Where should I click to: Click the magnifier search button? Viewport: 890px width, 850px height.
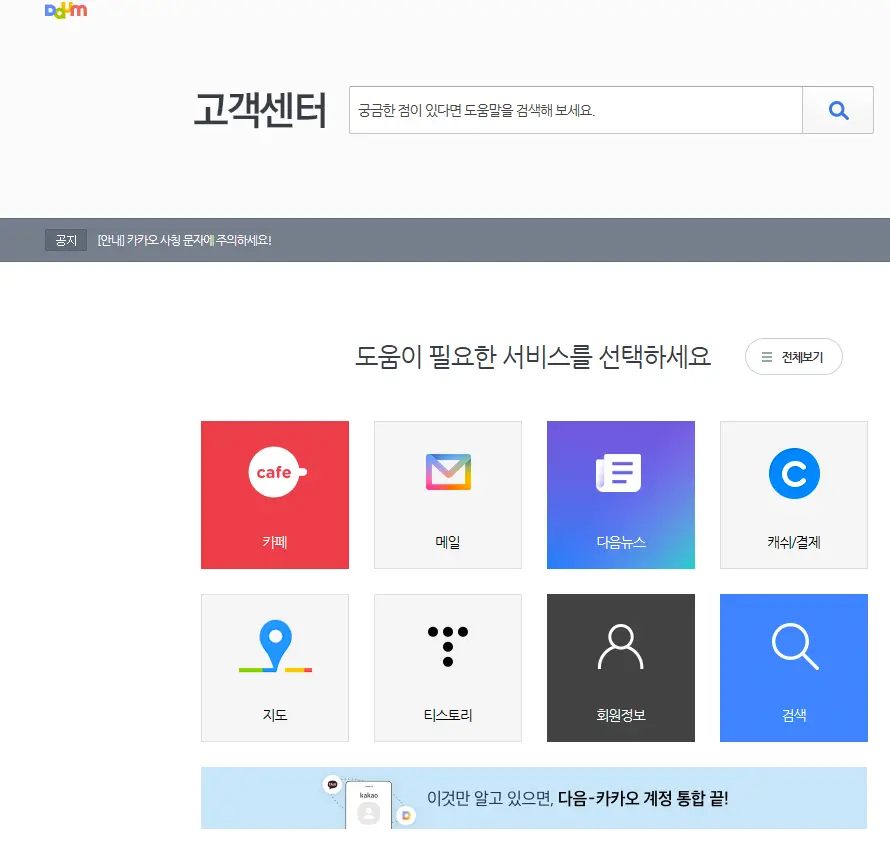[x=838, y=110]
